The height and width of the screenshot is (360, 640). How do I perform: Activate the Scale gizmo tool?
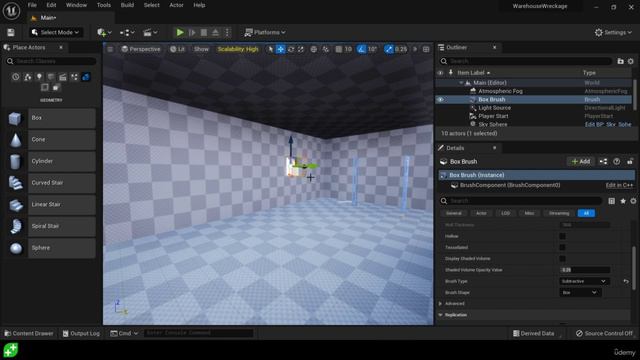301,49
